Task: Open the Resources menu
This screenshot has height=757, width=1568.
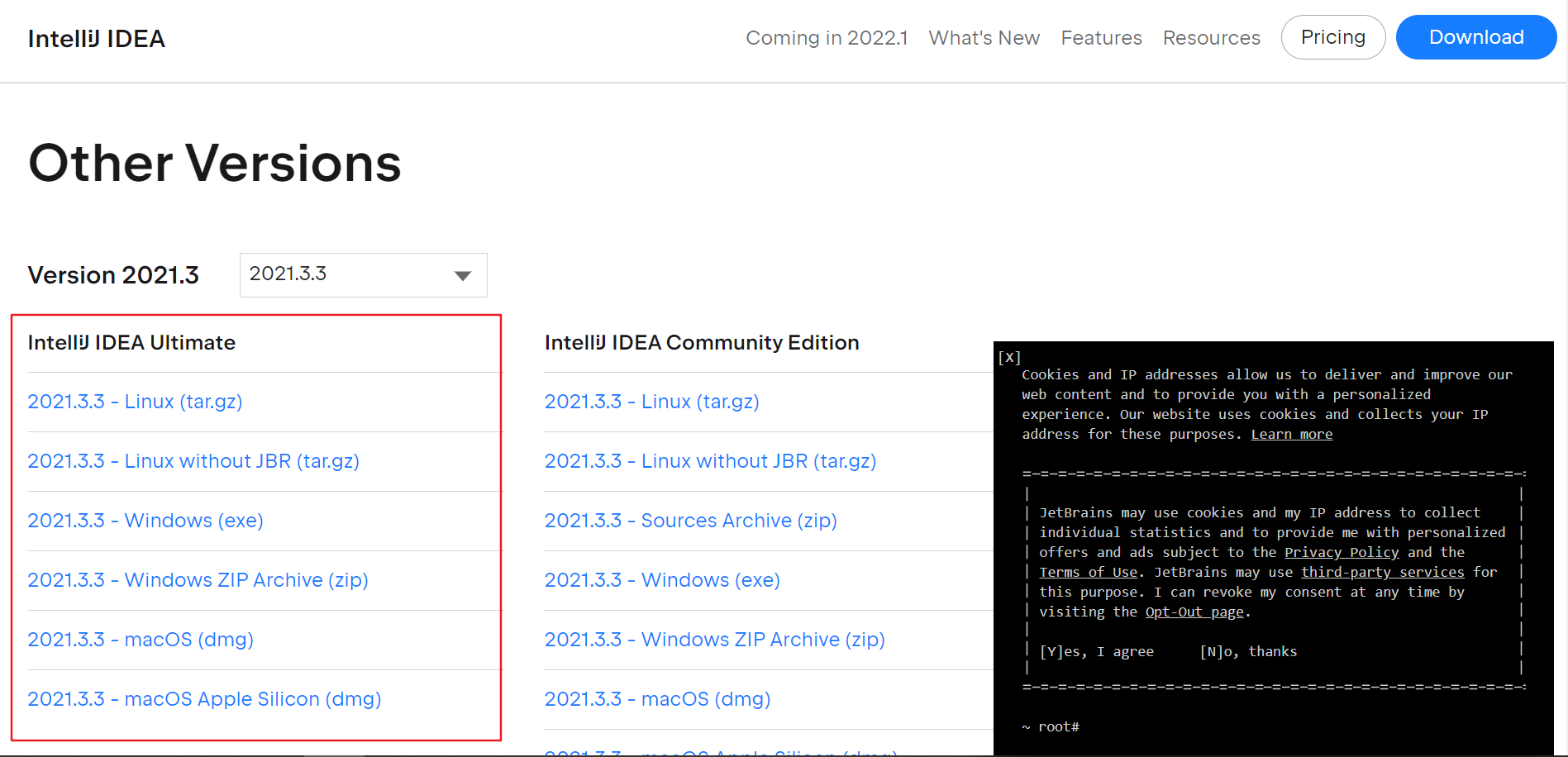Action: click(x=1212, y=38)
